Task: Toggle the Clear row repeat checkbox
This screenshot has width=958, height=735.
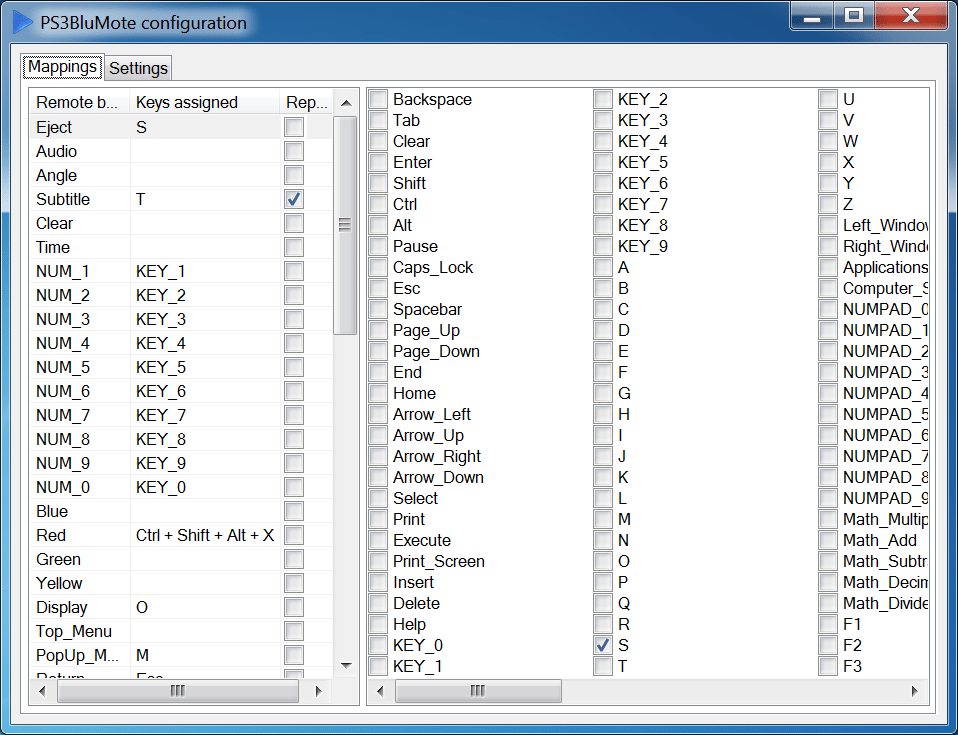Action: pyautogui.click(x=294, y=223)
